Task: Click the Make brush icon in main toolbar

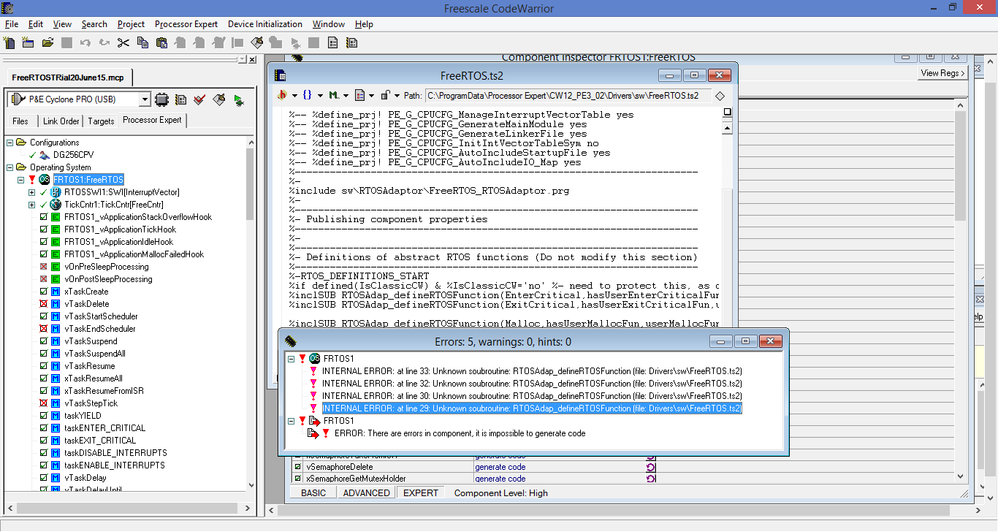Action: point(257,43)
